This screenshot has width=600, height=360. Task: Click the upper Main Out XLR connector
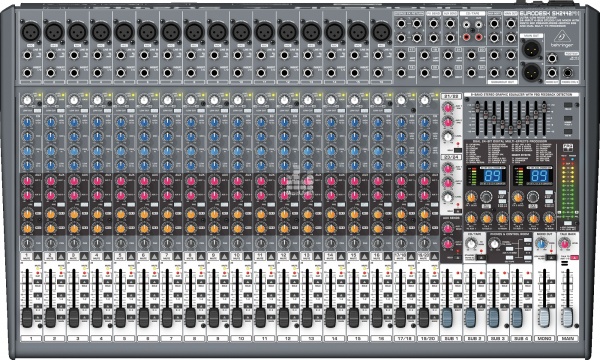(x=531, y=49)
